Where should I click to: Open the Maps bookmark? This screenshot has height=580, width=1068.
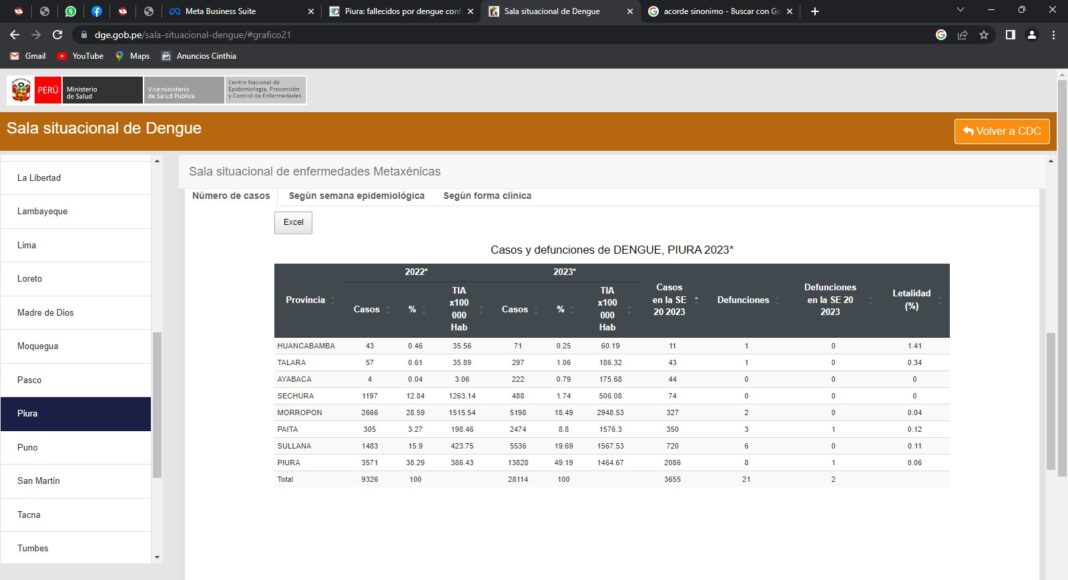pyautogui.click(x=132, y=56)
